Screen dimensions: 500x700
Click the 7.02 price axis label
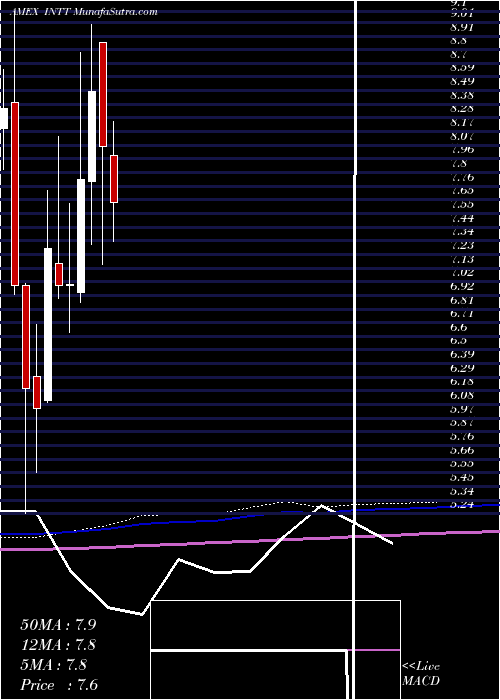coord(462,272)
